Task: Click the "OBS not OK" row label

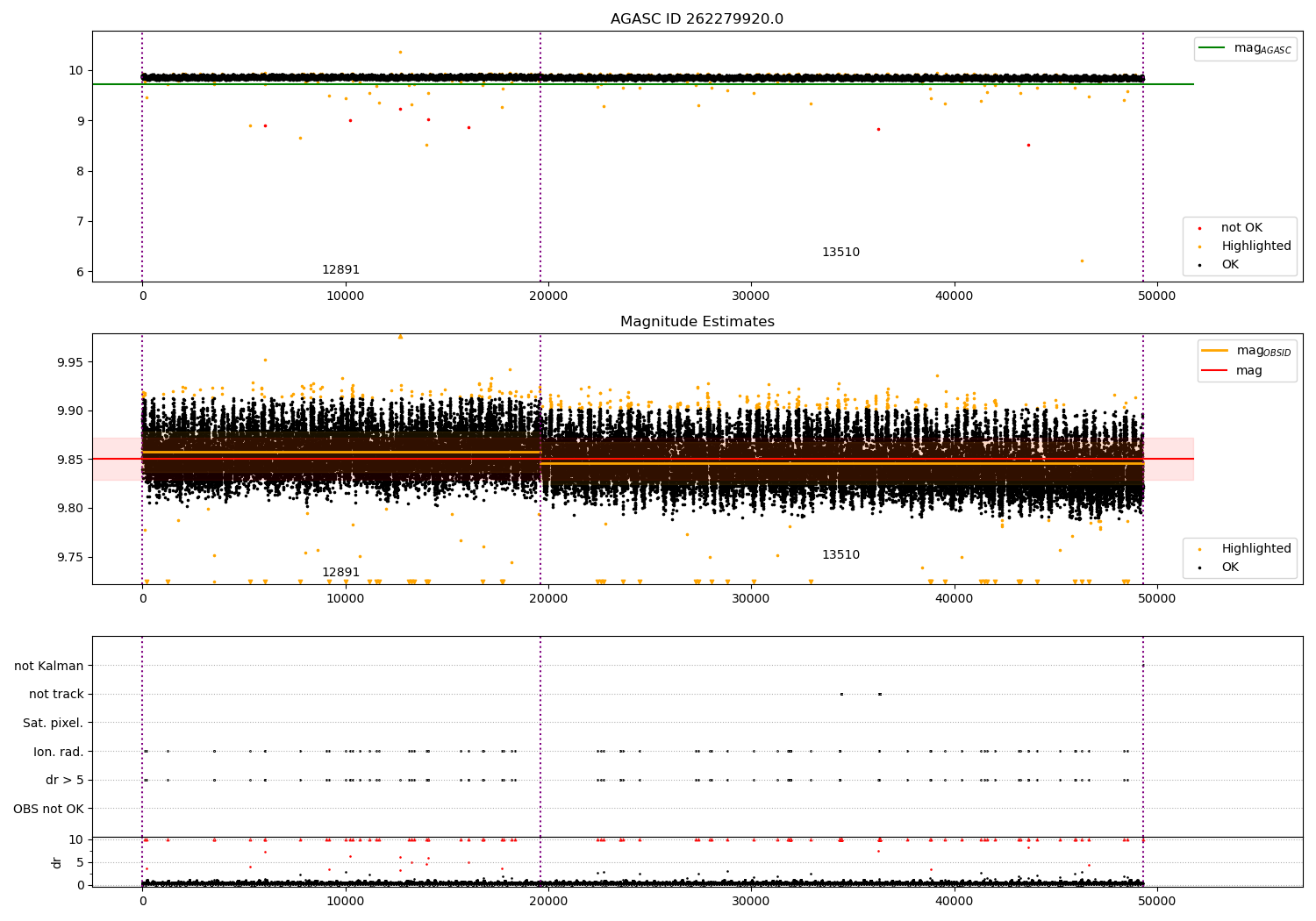Action: (x=48, y=810)
